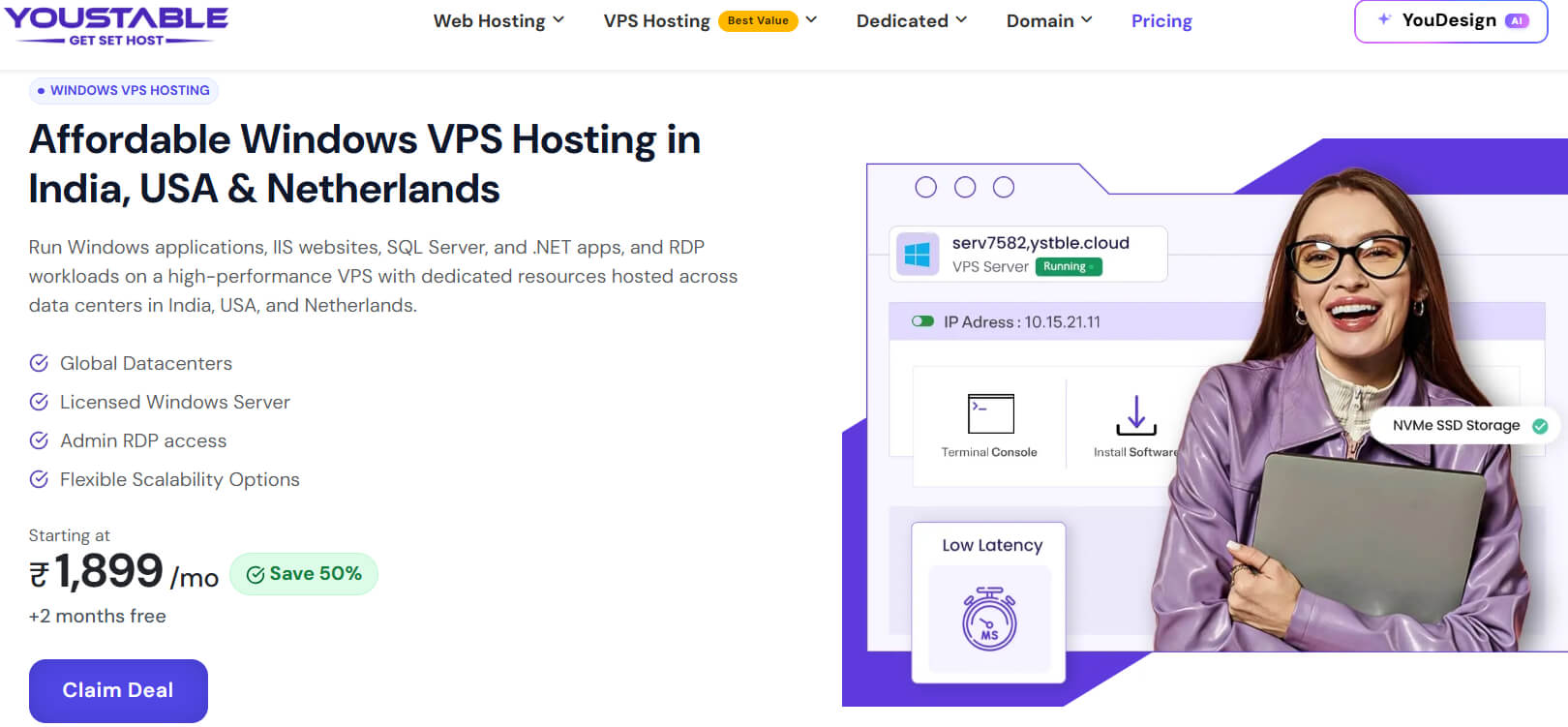Expand the Dedicated chevron arrow

[961, 19]
